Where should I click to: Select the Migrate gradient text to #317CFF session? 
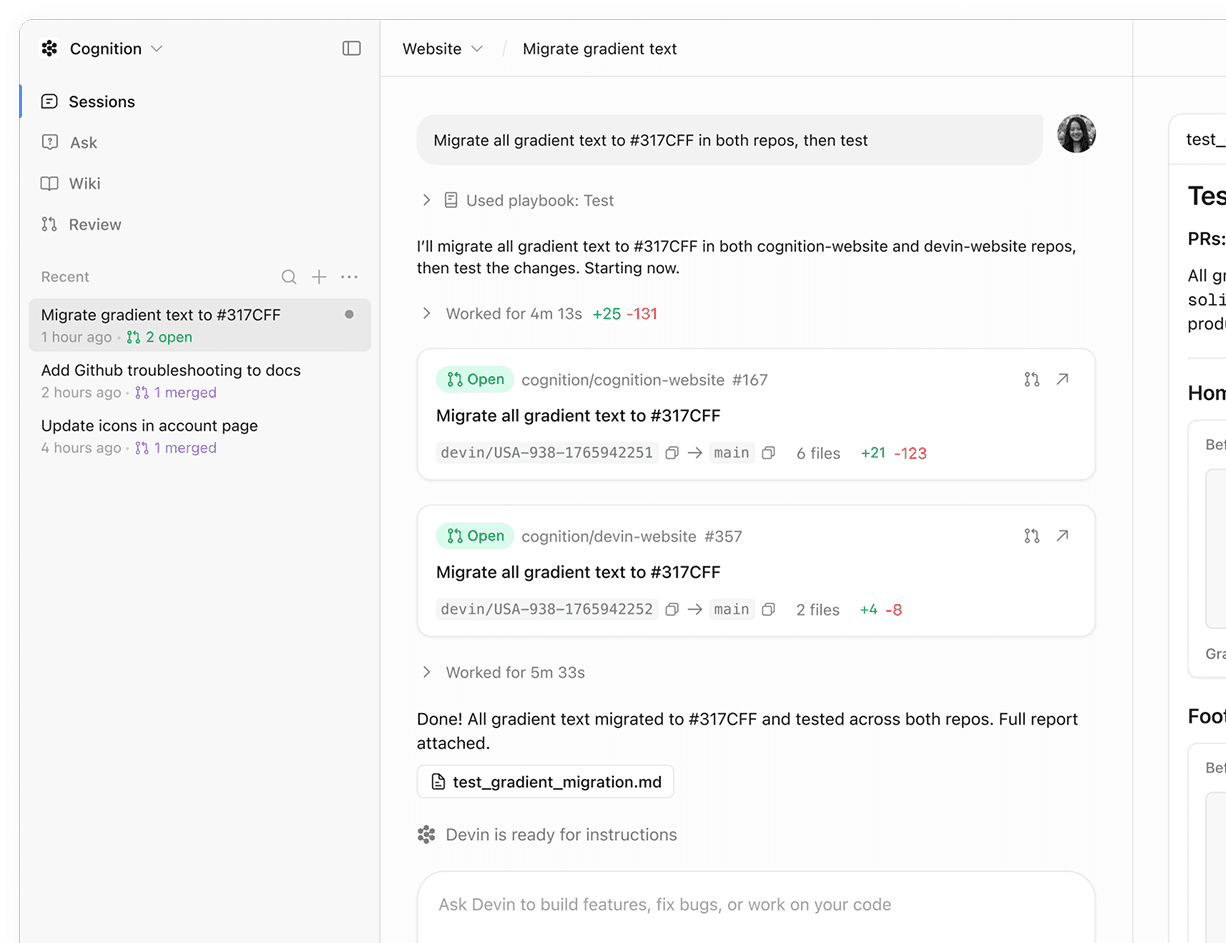(200, 325)
